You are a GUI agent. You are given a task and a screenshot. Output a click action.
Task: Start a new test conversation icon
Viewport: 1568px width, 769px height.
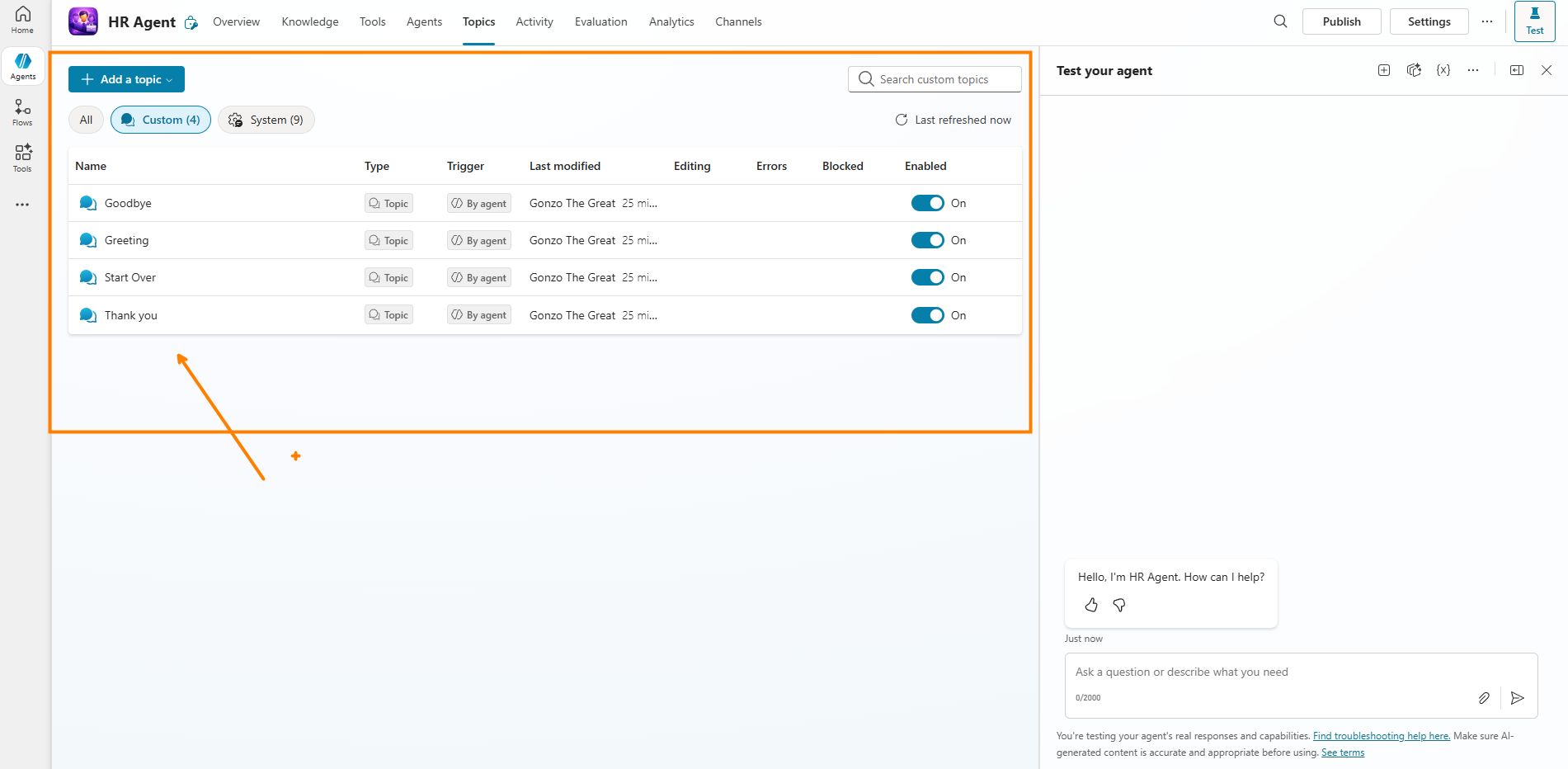click(1384, 70)
